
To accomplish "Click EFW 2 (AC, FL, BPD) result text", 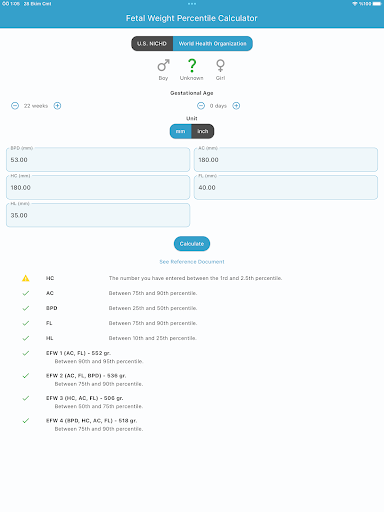I will [x=86, y=376].
